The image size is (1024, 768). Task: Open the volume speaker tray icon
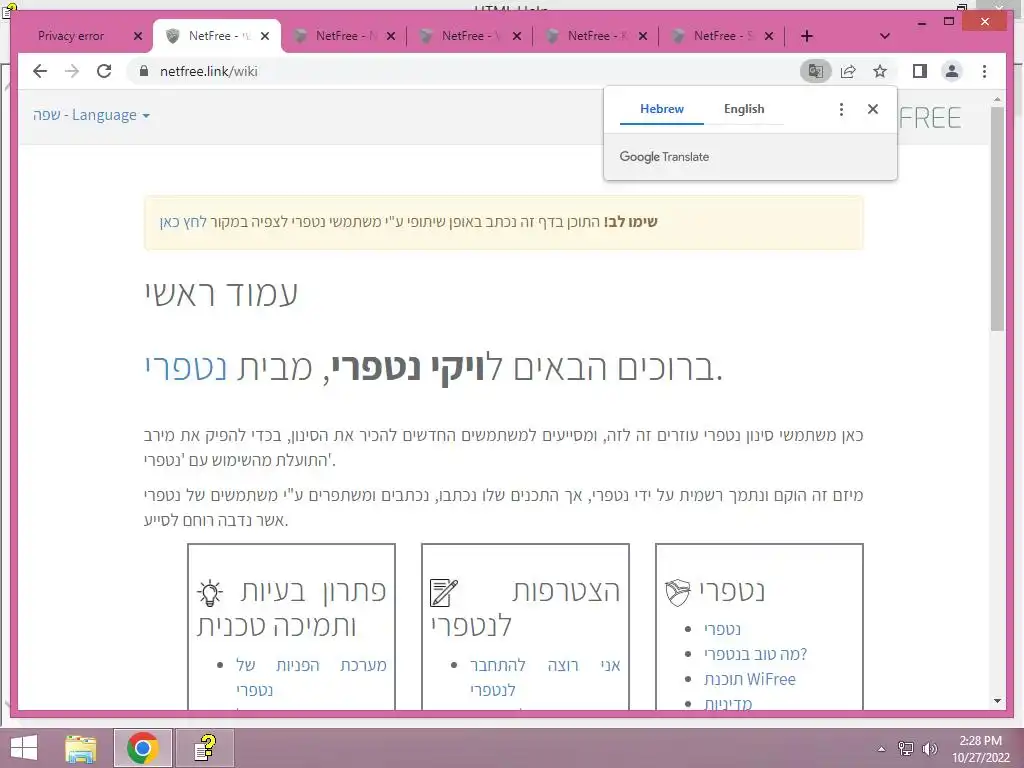pyautogui.click(x=929, y=749)
